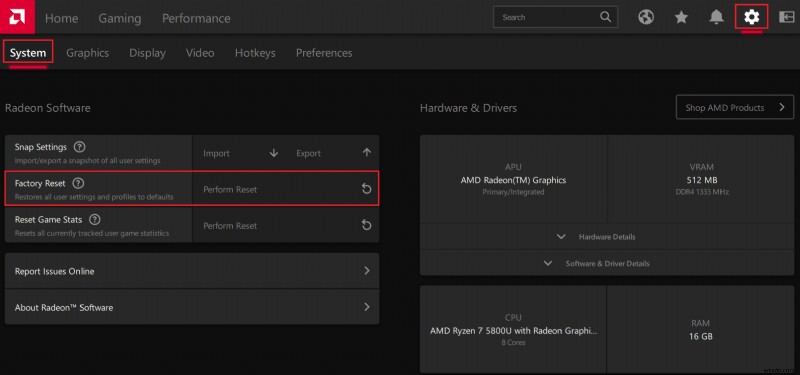This screenshot has height=375, width=800.
Task: Click AMD Ryzen 7 5800U CPU text
Action: pos(513,331)
